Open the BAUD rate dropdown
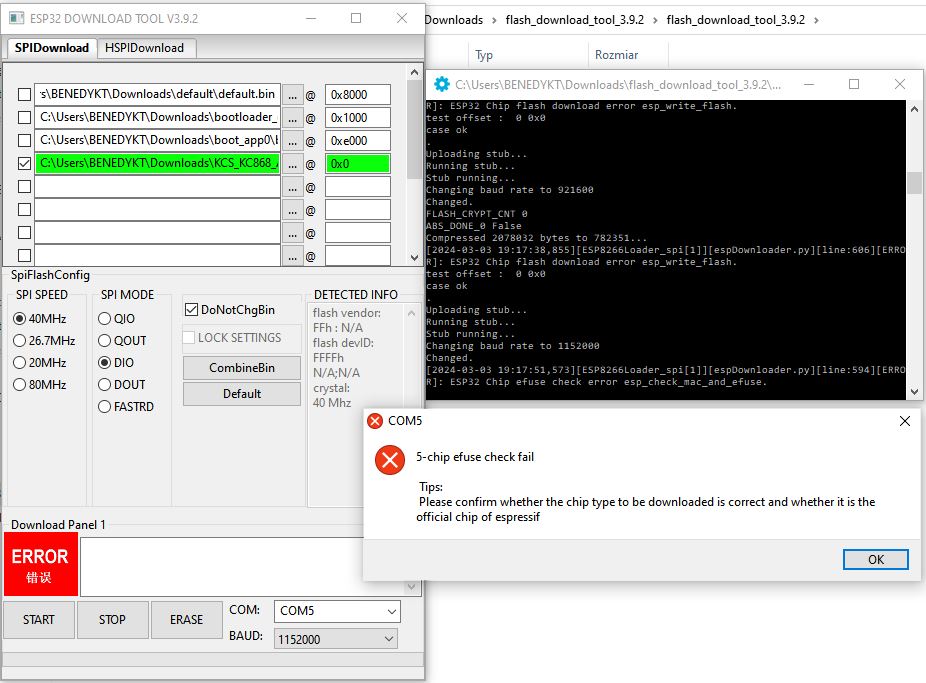 coord(336,639)
